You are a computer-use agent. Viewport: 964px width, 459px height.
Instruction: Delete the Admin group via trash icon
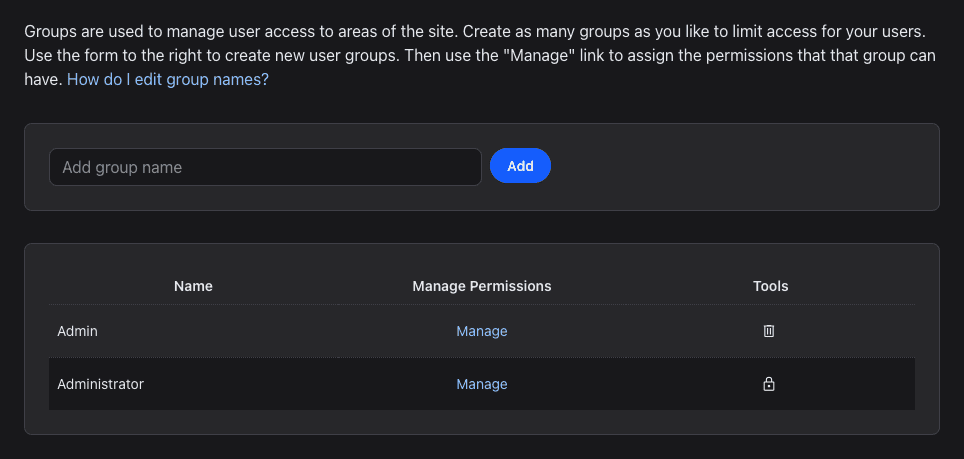click(768, 331)
